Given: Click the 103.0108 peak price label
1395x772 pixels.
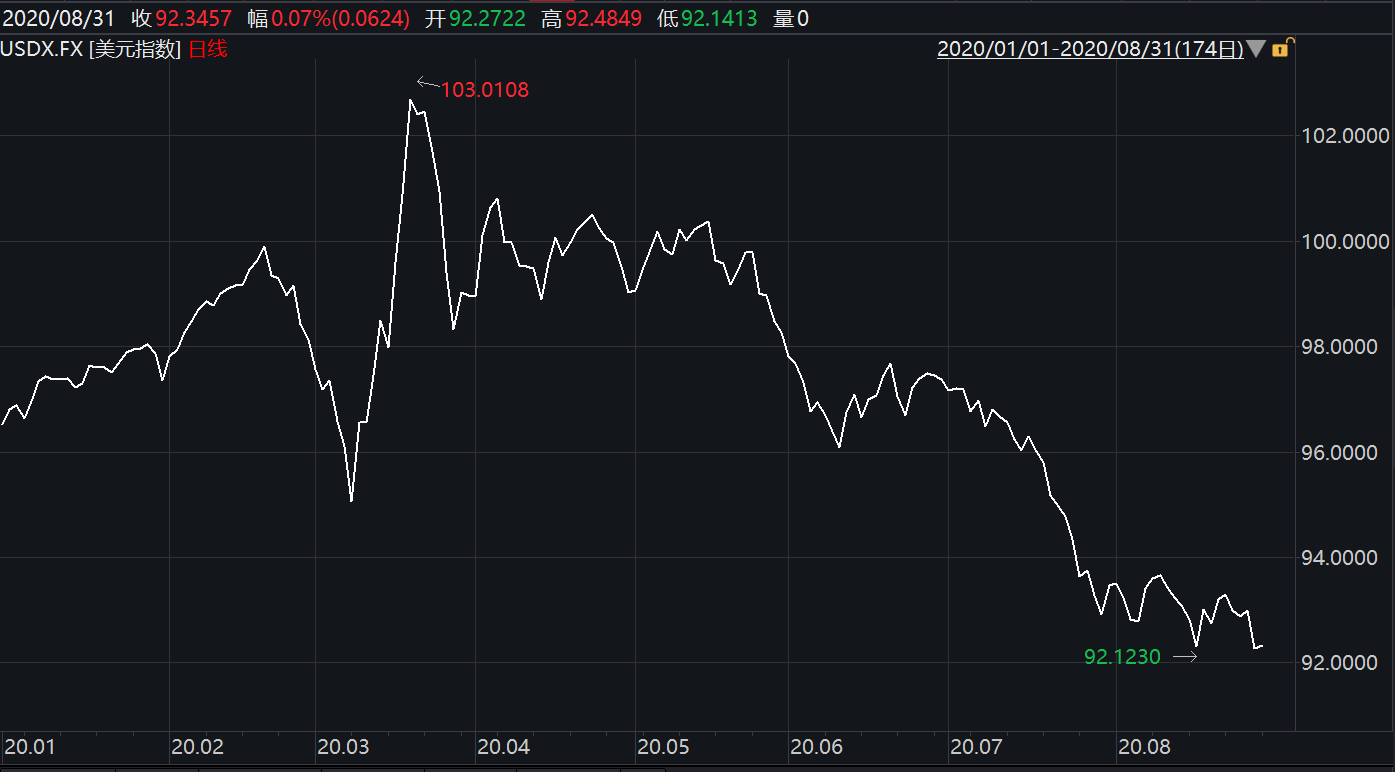Looking at the screenshot, I should click(x=485, y=90).
